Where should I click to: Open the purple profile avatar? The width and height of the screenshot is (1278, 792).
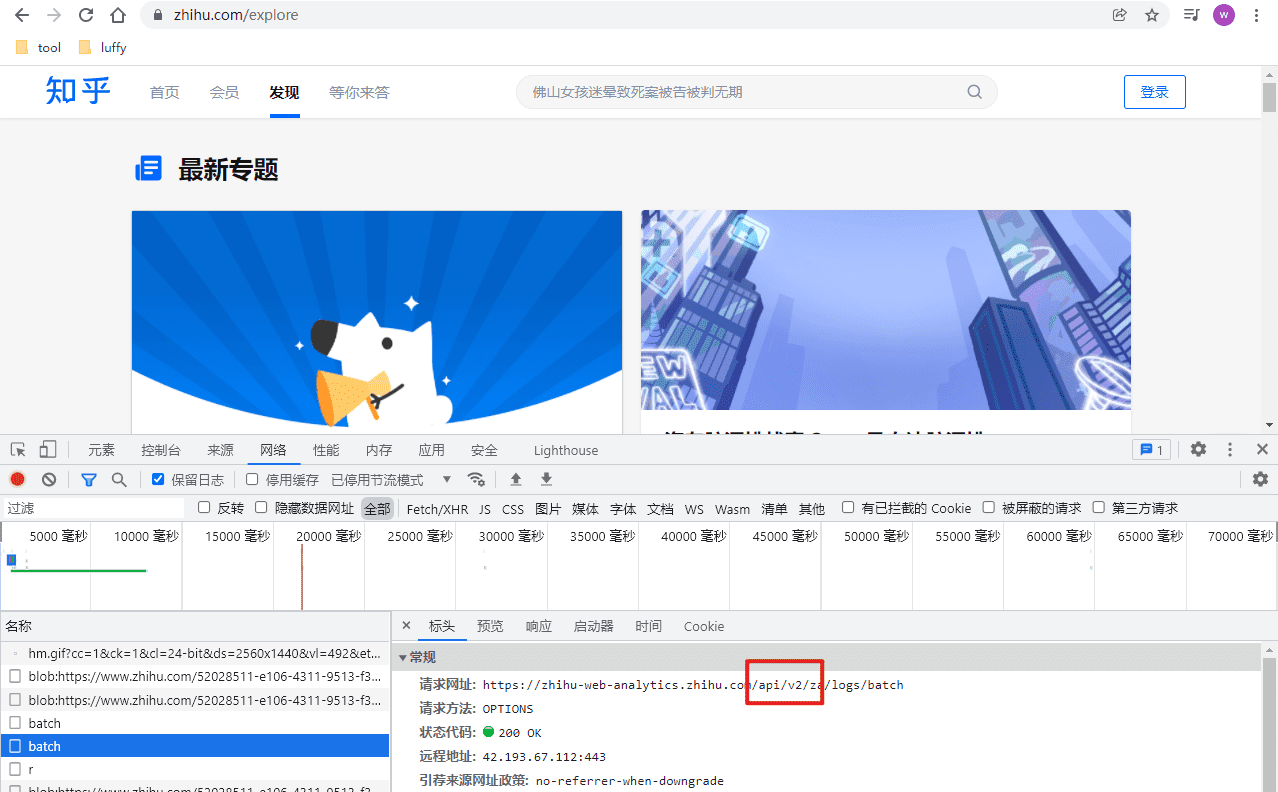tap(1224, 15)
